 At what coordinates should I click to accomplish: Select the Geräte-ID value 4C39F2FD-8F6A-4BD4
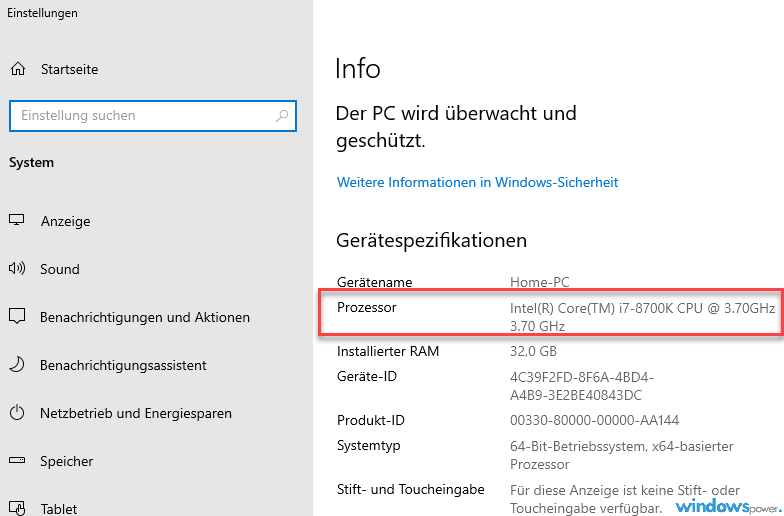581,386
